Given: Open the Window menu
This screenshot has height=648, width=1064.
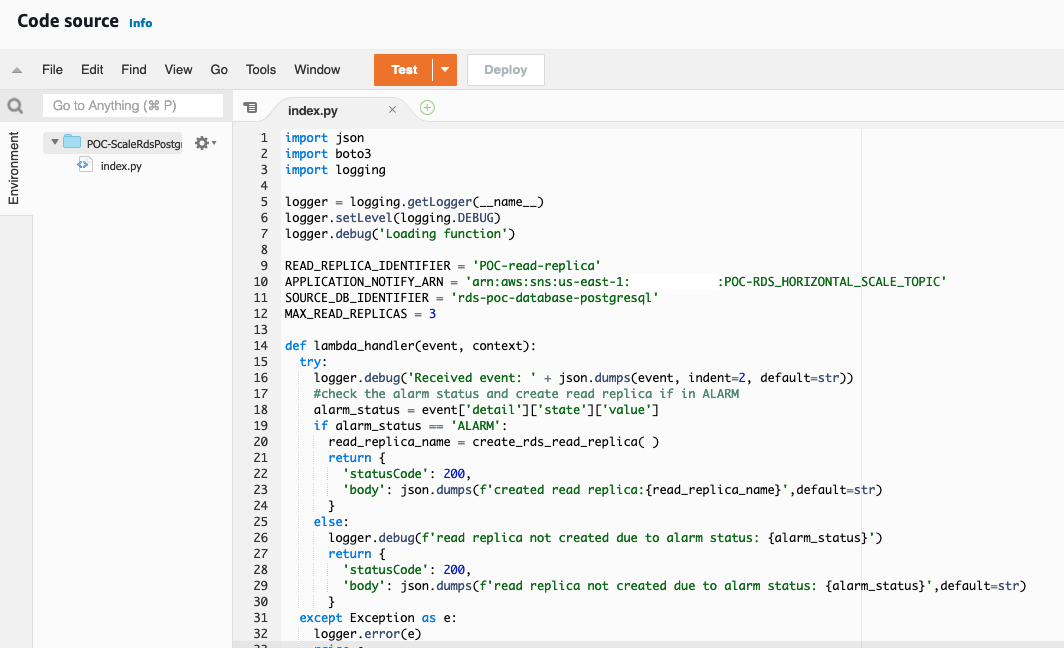Looking at the screenshot, I should coord(317,70).
